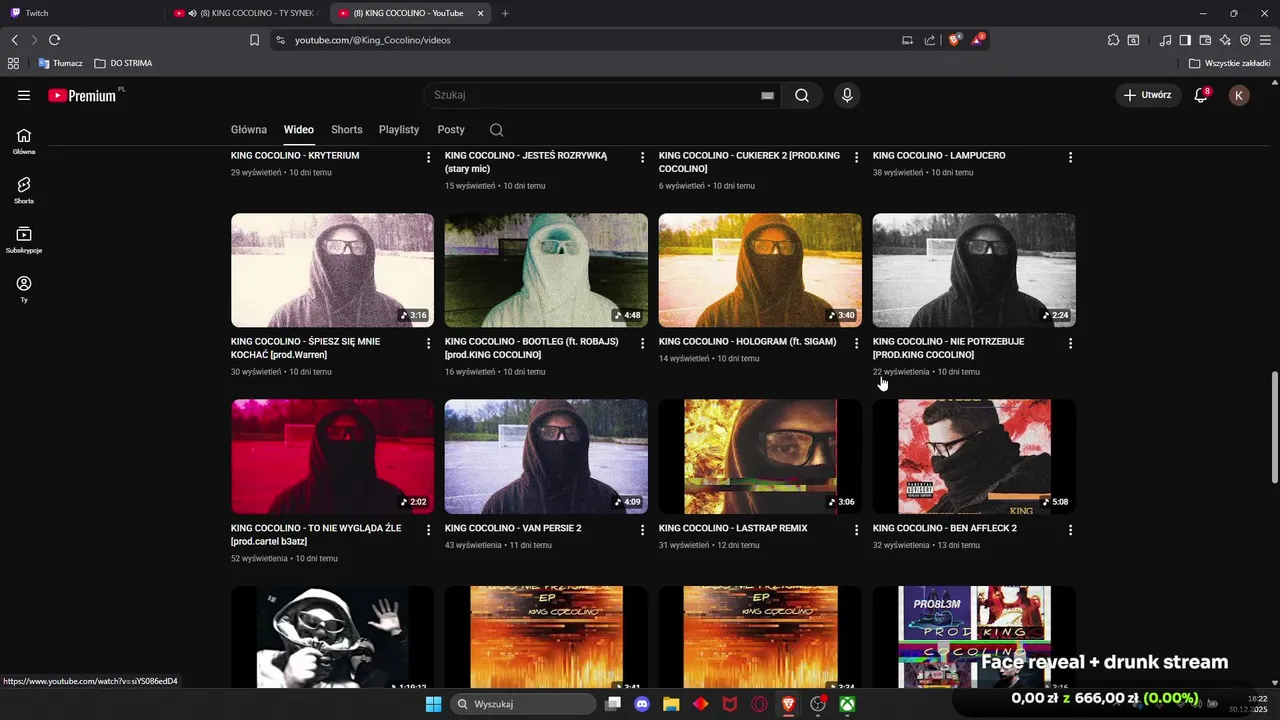1280x720 pixels.
Task: Open options for HOLOGRAM (ft. SIGAM) video
Action: coord(856,343)
